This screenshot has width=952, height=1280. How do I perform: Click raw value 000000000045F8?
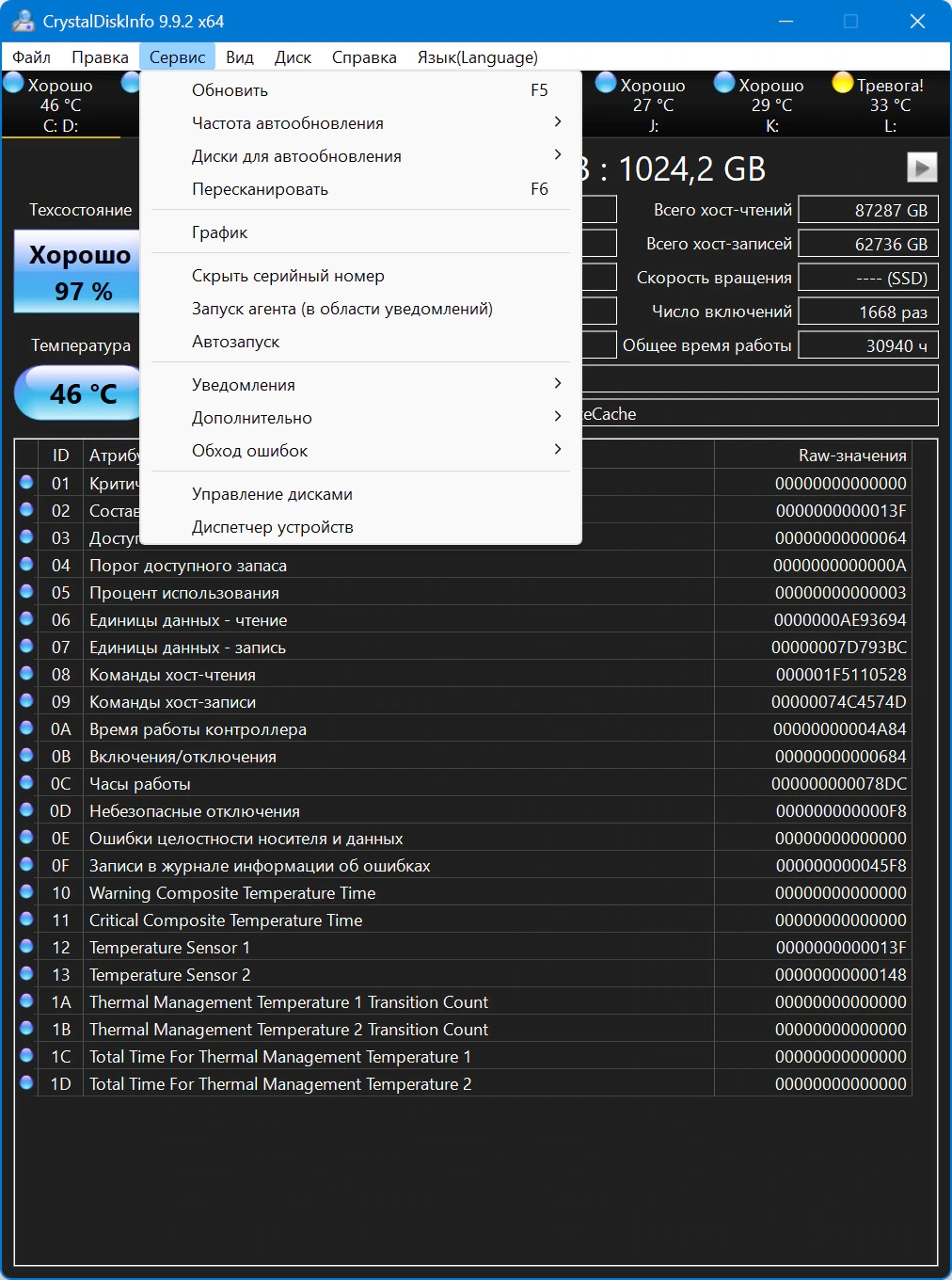[x=841, y=865]
